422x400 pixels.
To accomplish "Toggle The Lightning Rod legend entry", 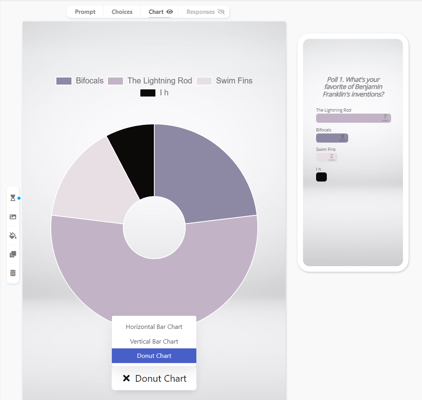I will click(x=150, y=81).
